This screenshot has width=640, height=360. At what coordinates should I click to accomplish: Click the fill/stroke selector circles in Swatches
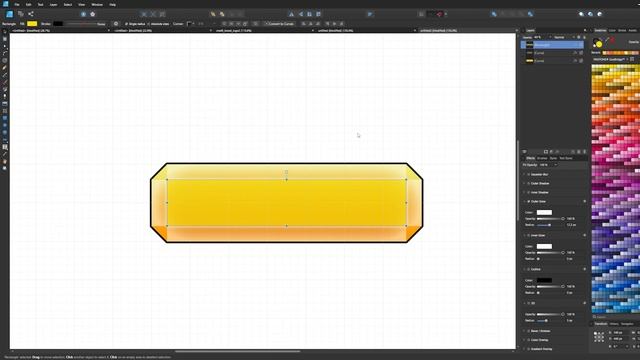coord(598,42)
